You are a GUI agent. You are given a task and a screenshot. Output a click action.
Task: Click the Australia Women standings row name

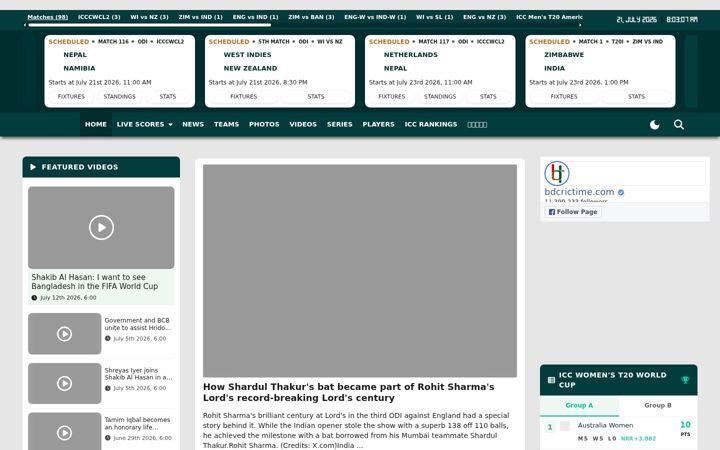click(605, 425)
